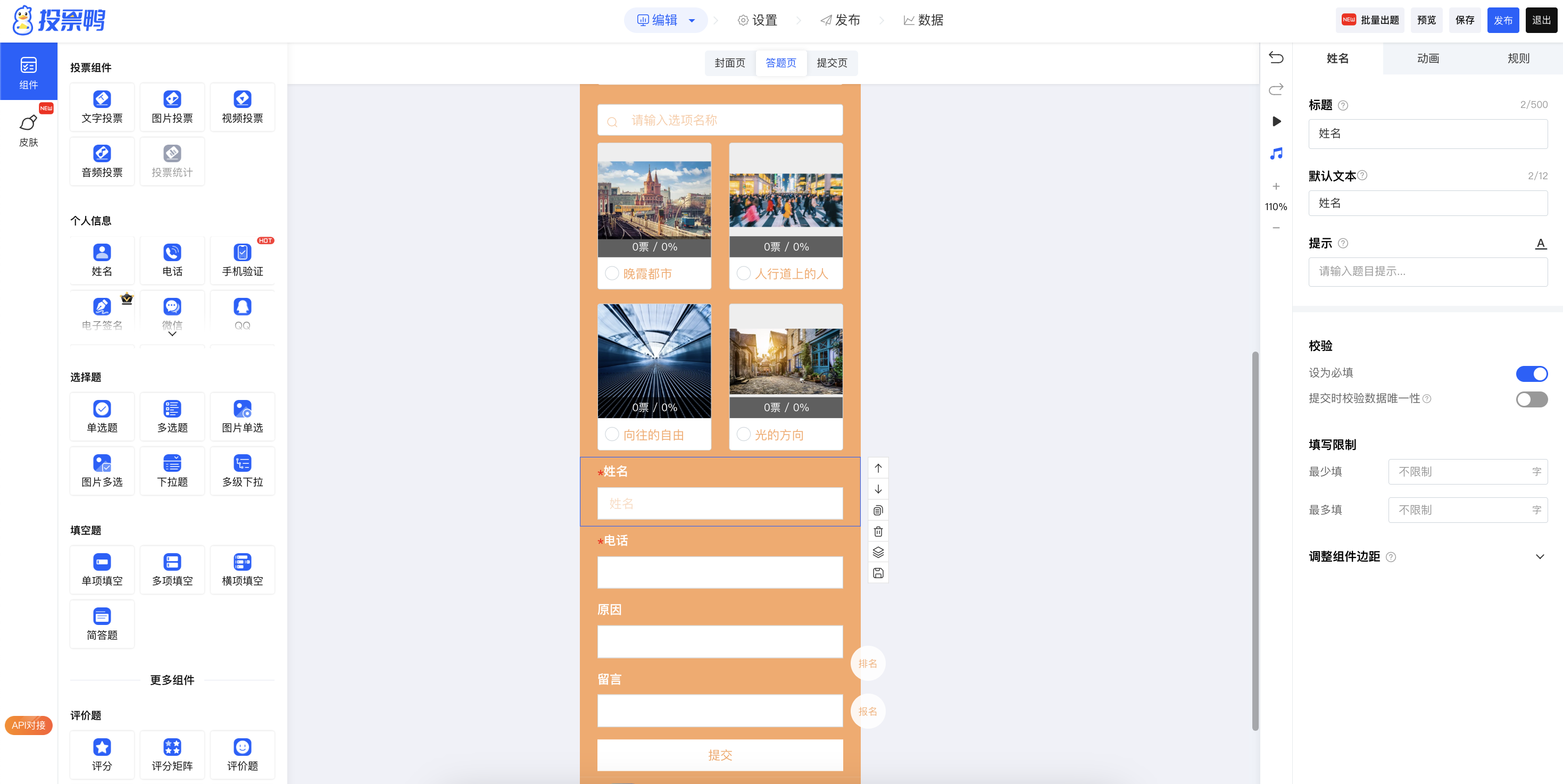Switch to the 封面页 tab
Image resolution: width=1563 pixels, height=784 pixels.
(x=730, y=63)
